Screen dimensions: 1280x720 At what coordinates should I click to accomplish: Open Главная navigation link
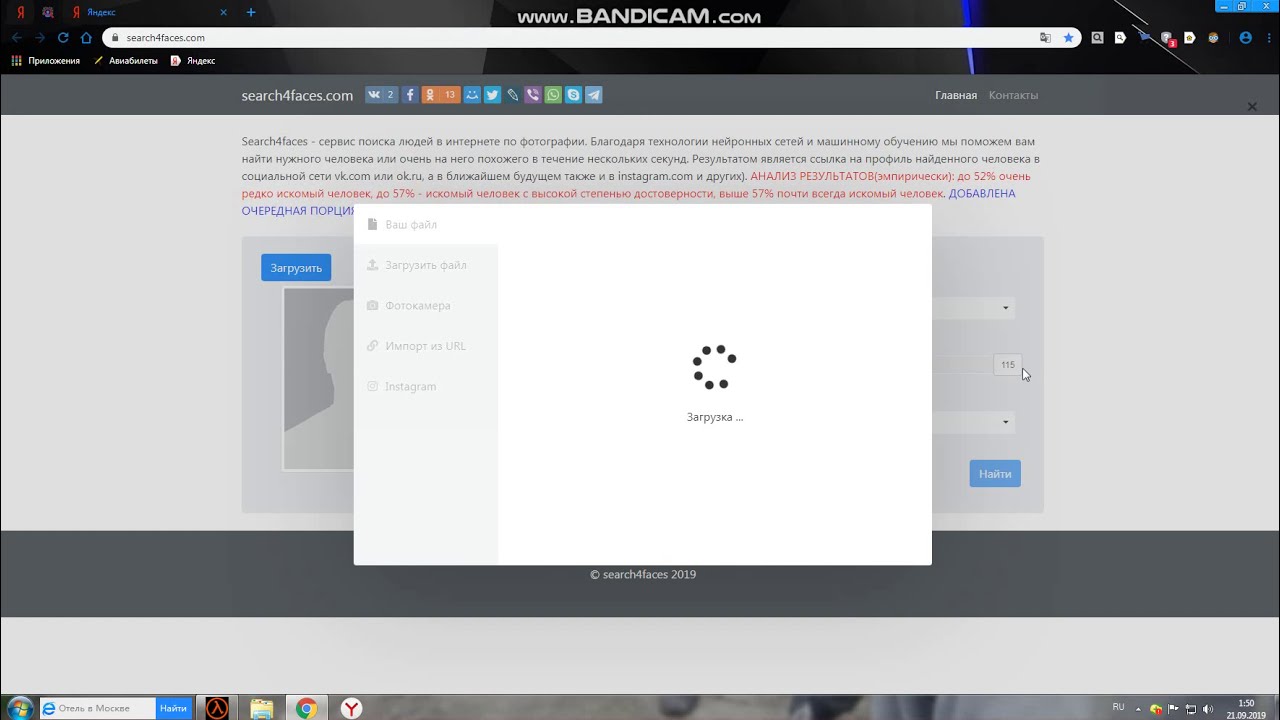point(956,95)
